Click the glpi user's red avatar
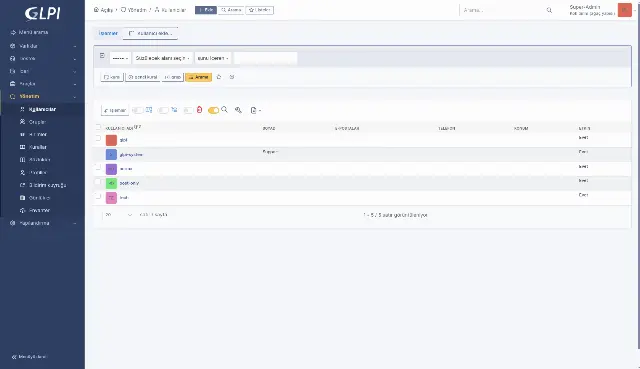The height and width of the screenshot is (369, 640). (x=111, y=140)
